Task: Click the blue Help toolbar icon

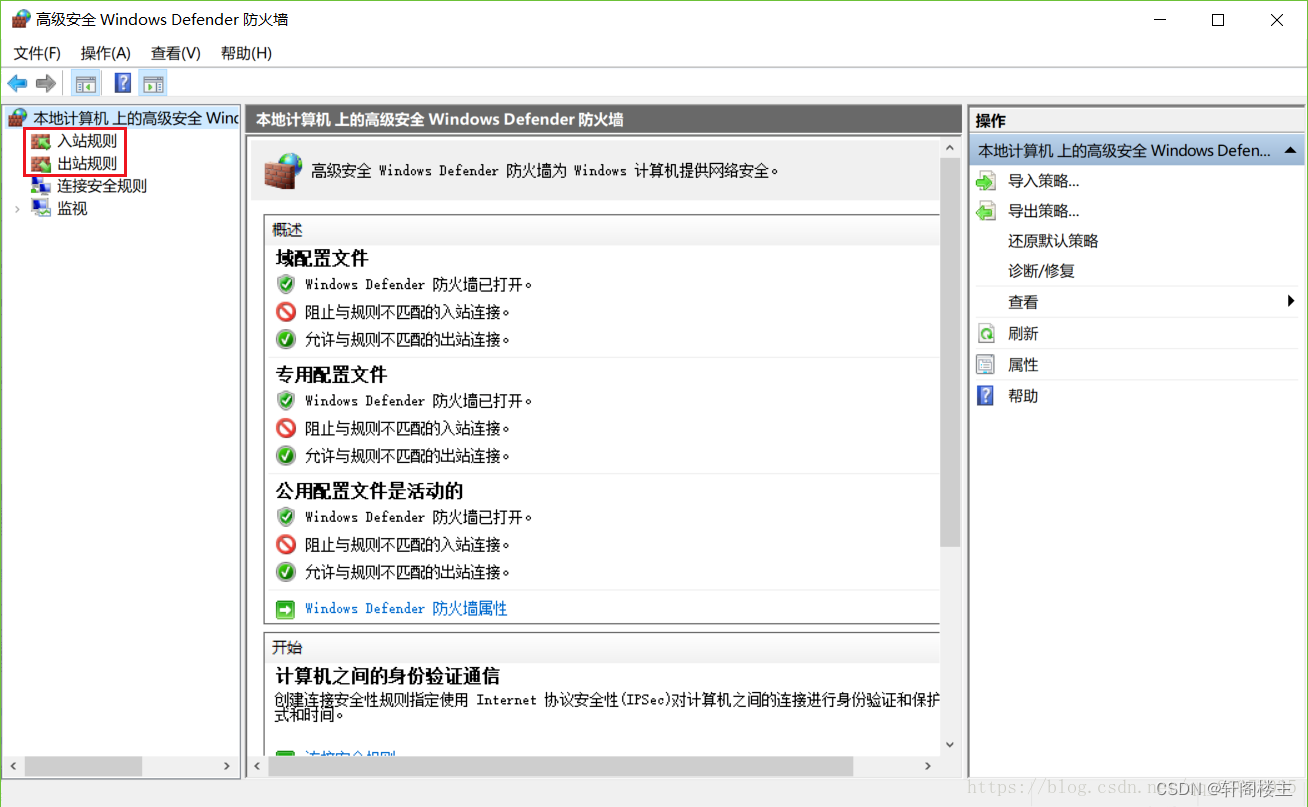Action: [x=123, y=83]
